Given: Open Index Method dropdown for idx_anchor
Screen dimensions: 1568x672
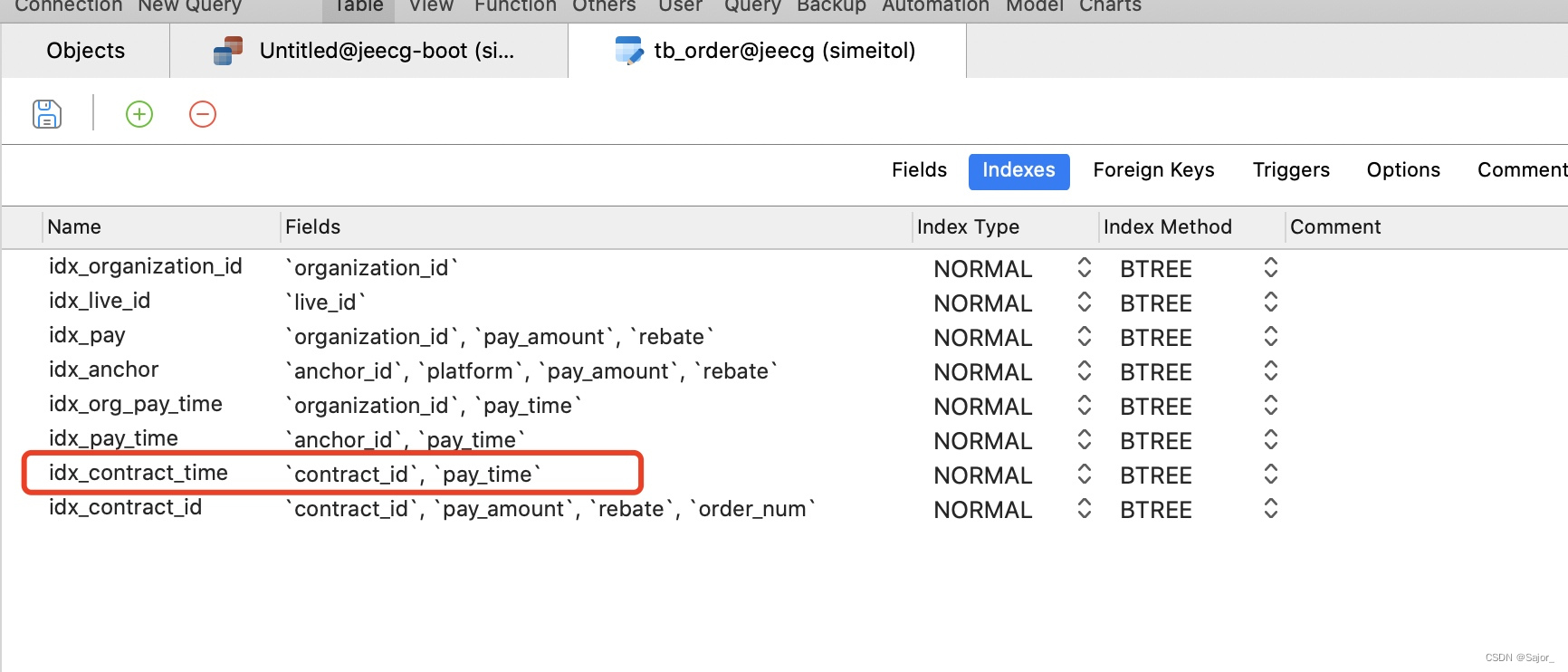Looking at the screenshot, I should [1271, 371].
